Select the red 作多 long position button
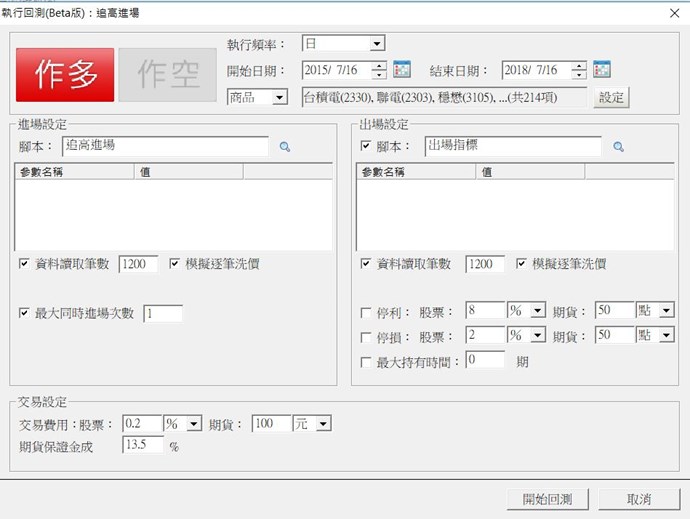This screenshot has width=690, height=519. 65,75
